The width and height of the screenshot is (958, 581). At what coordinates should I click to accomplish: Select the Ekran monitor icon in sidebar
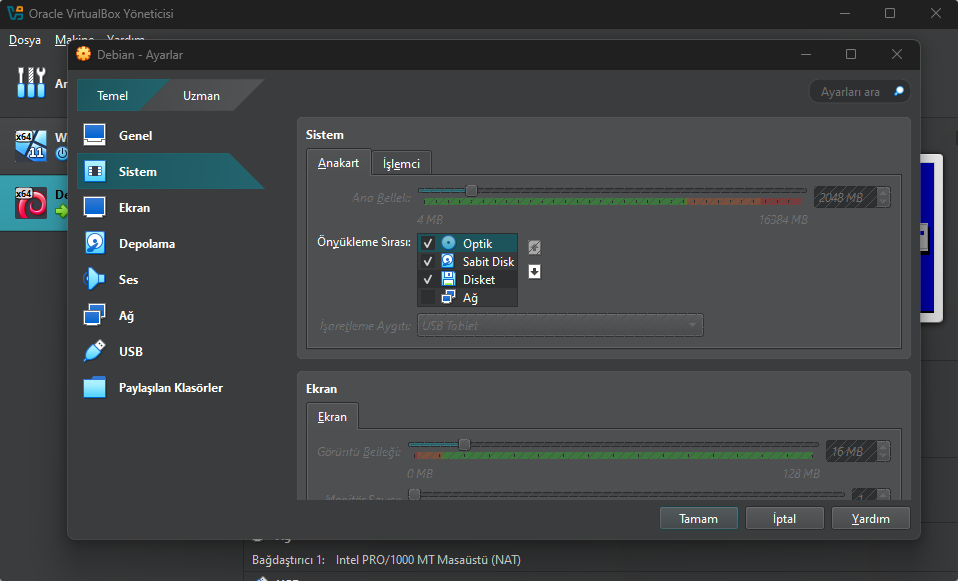pos(95,208)
